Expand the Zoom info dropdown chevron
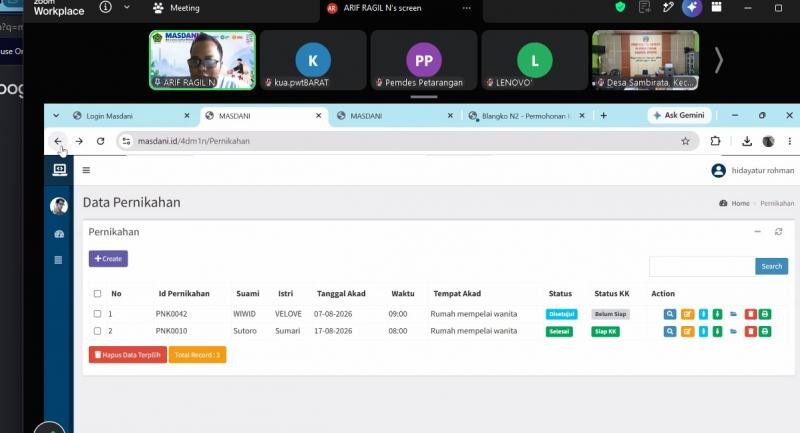This screenshot has height=433, width=800. (127, 8)
